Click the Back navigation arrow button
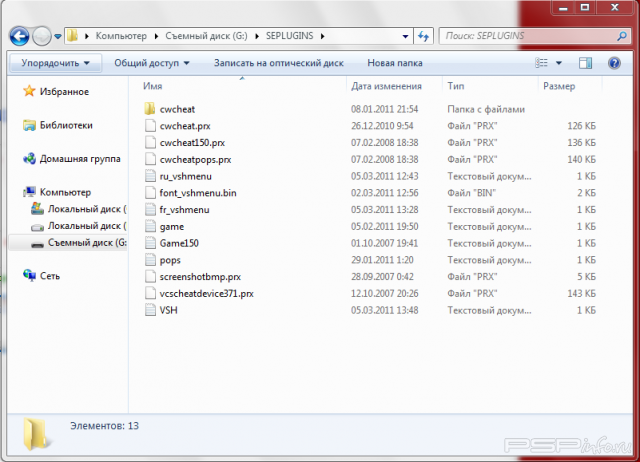The width and height of the screenshot is (640, 462). [x=20, y=36]
